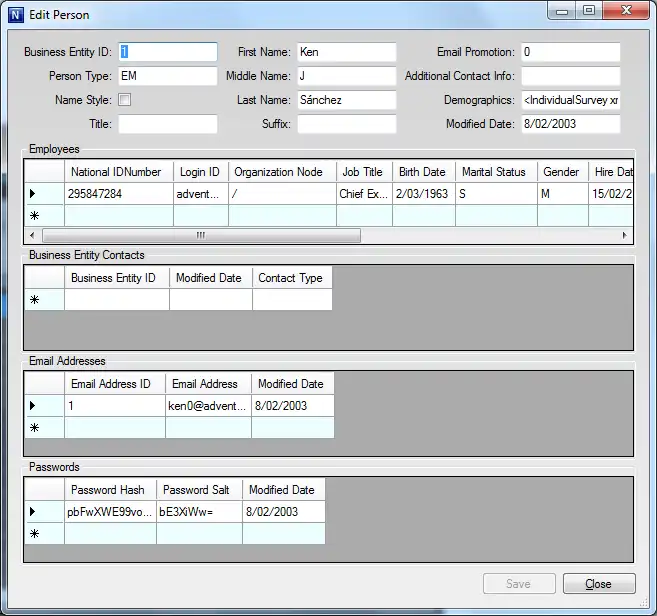Screen dimensions: 657x616
Task: Click the Business Entity ID column header
Action: (x=116, y=278)
